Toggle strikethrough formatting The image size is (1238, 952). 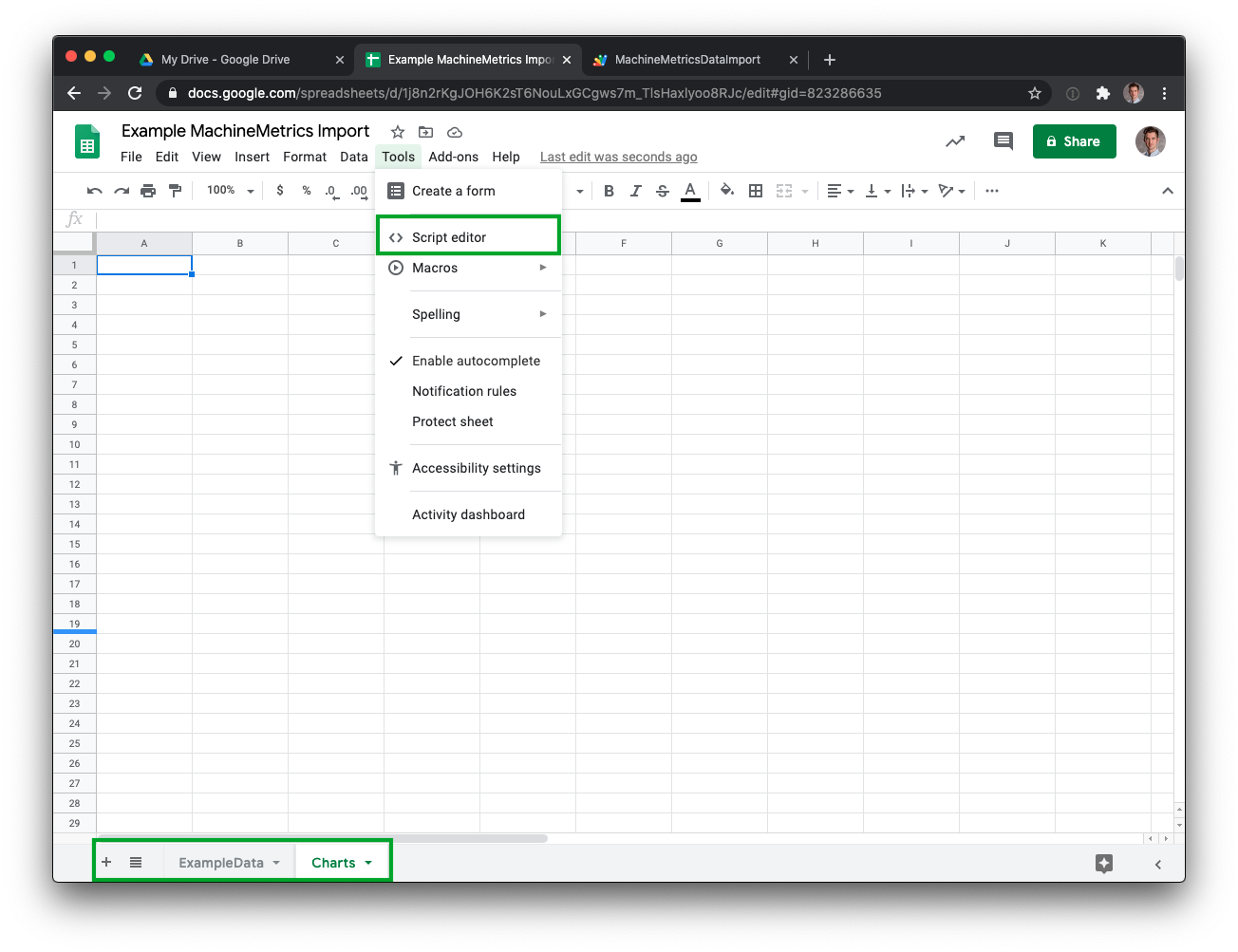point(663,191)
